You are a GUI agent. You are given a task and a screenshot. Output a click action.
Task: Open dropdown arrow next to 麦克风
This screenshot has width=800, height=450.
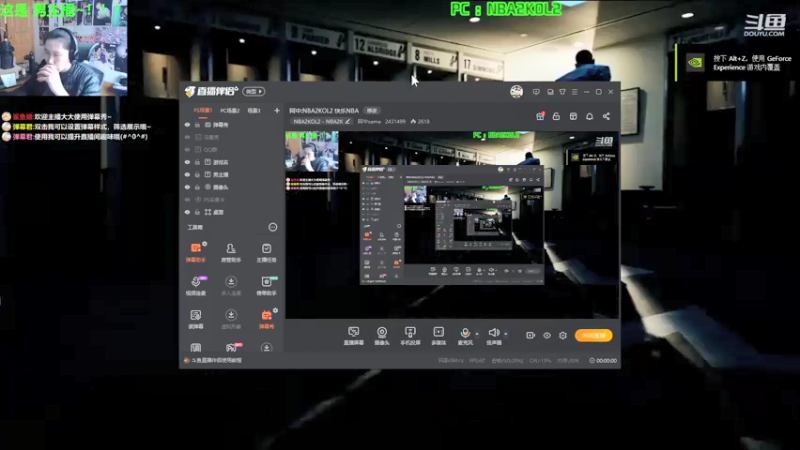tap(477, 334)
